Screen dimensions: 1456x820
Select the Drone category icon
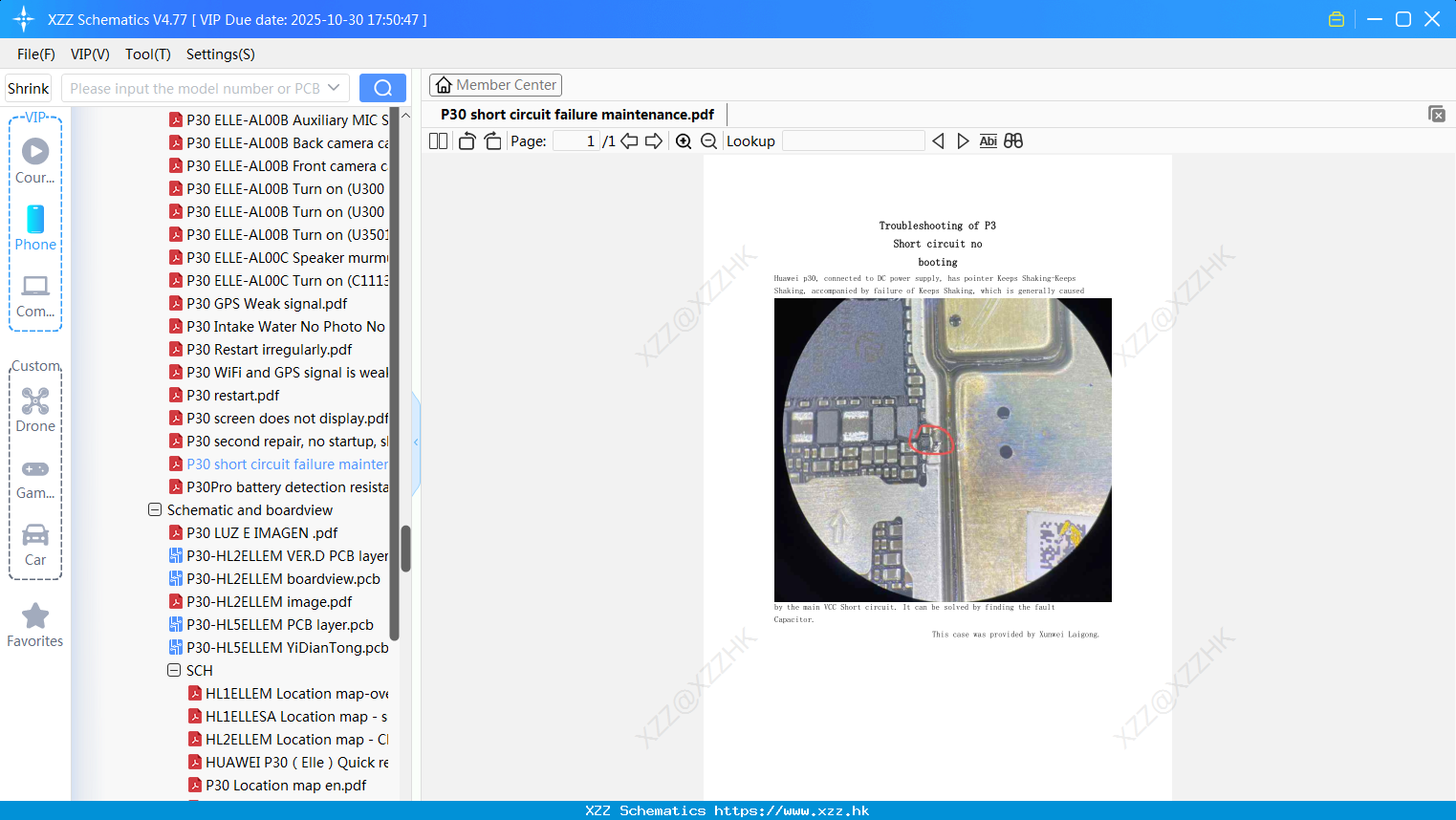tap(35, 410)
